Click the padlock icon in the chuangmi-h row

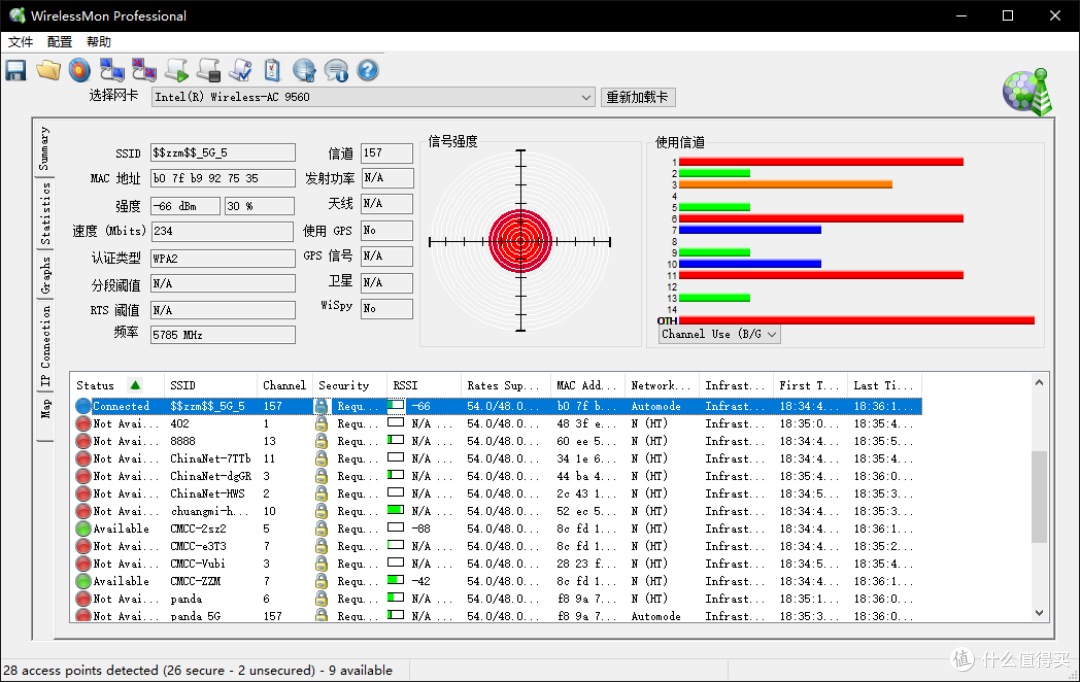pos(322,511)
